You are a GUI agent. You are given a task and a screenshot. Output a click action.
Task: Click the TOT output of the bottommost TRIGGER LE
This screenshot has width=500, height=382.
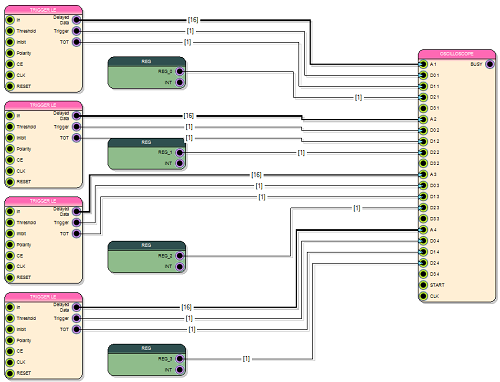[77, 329]
